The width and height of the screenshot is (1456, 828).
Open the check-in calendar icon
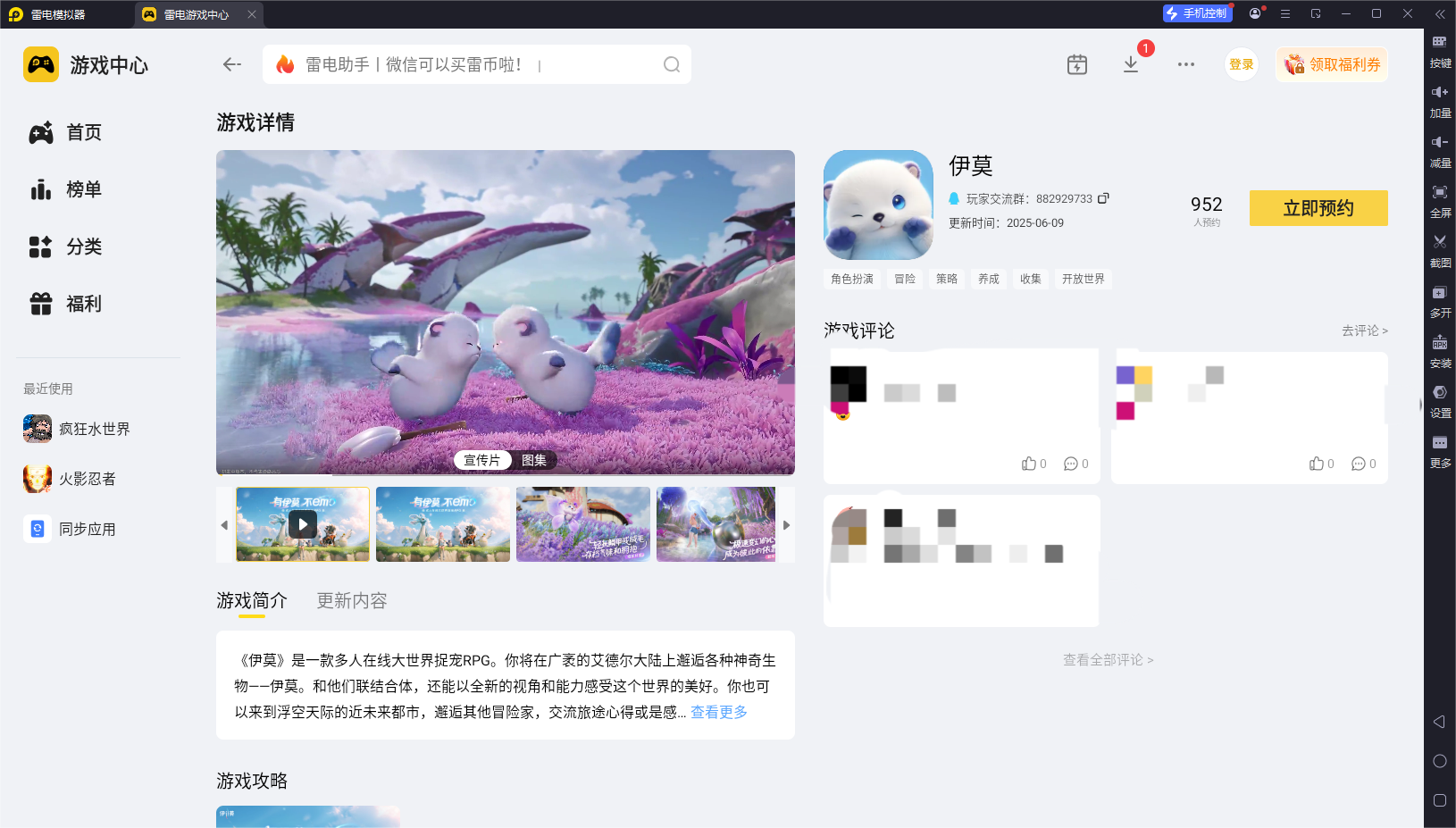click(x=1076, y=64)
